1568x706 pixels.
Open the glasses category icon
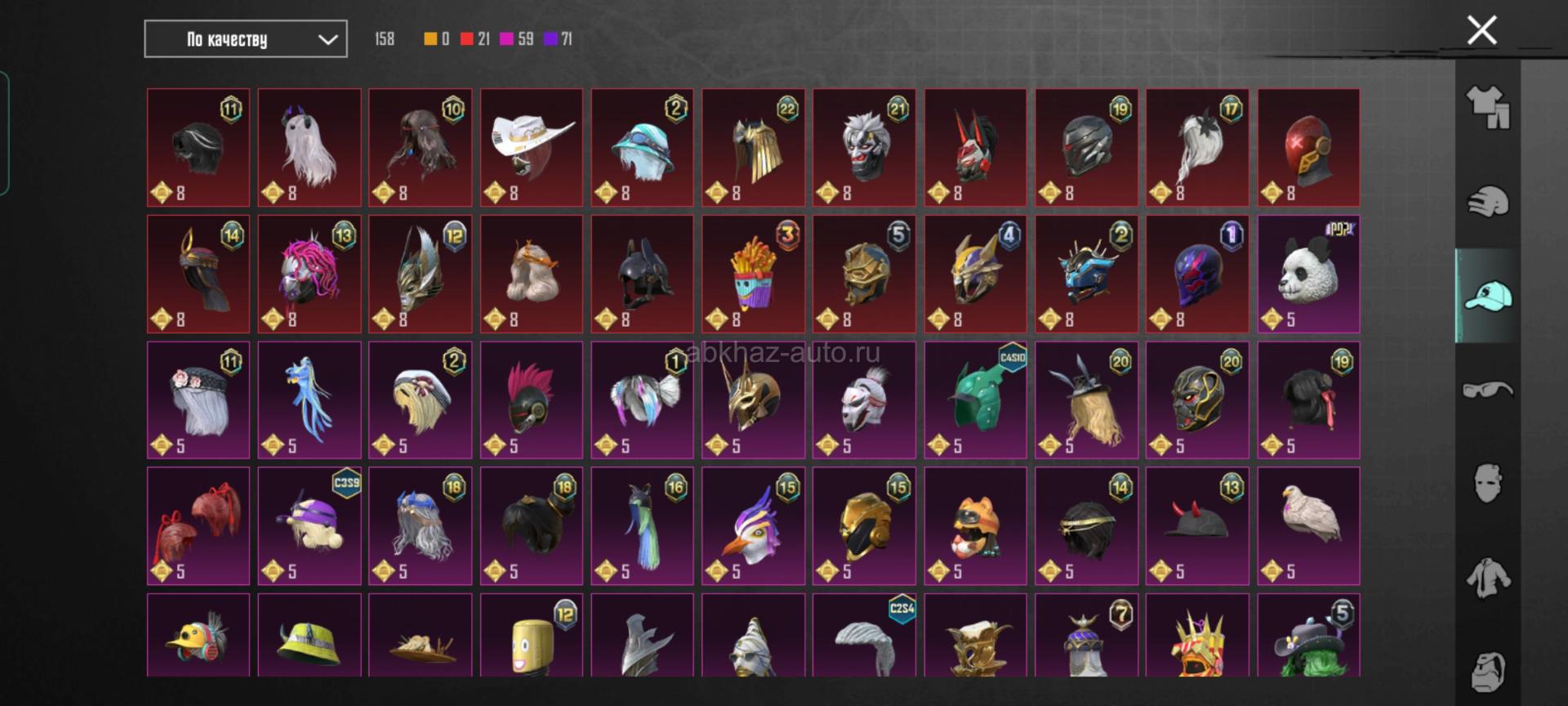tap(1488, 390)
